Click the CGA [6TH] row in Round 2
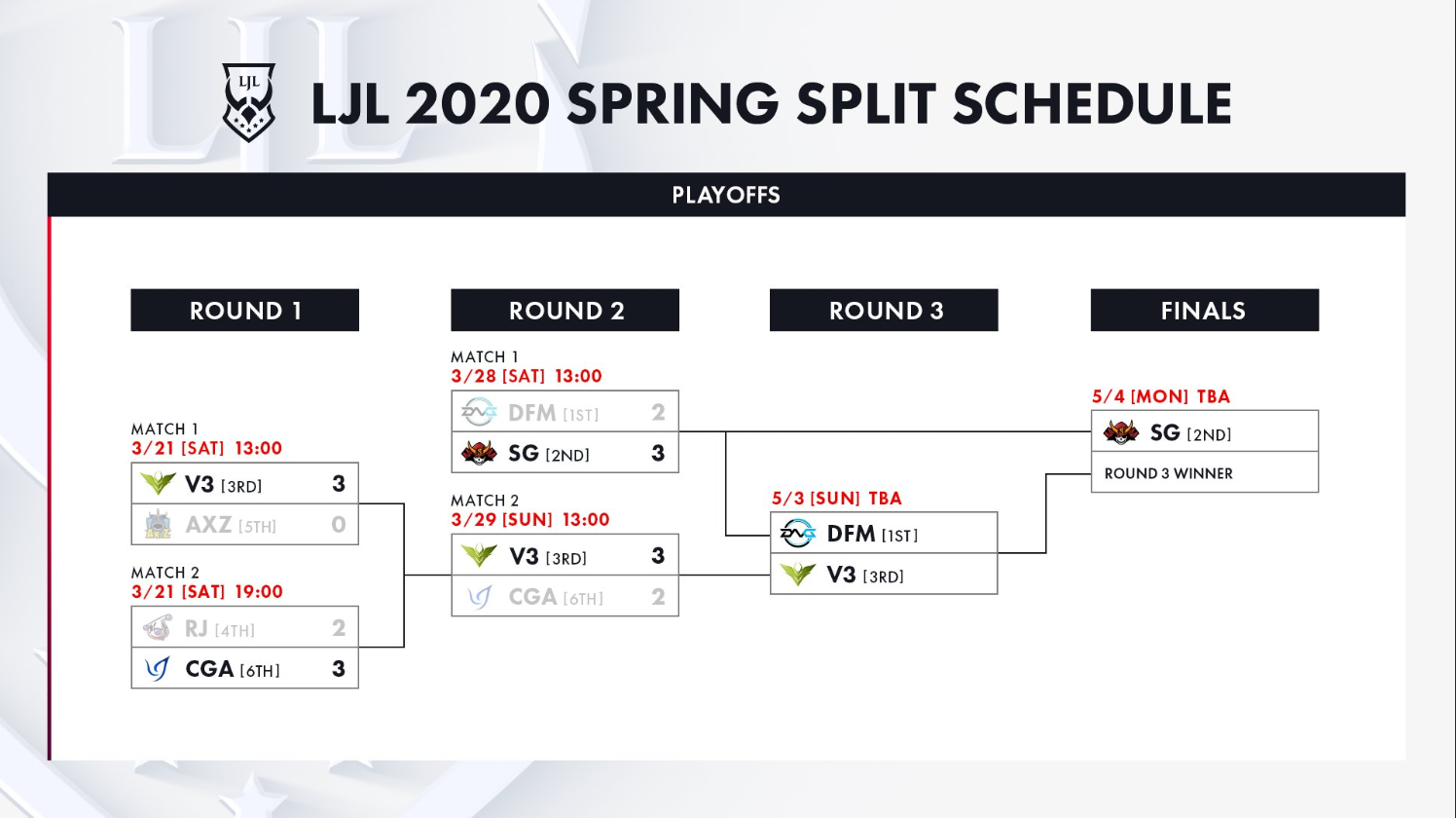 point(565,596)
